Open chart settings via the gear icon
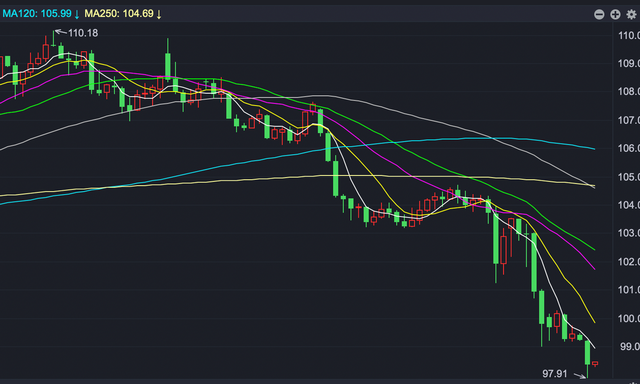The image size is (640, 384). coord(631,15)
